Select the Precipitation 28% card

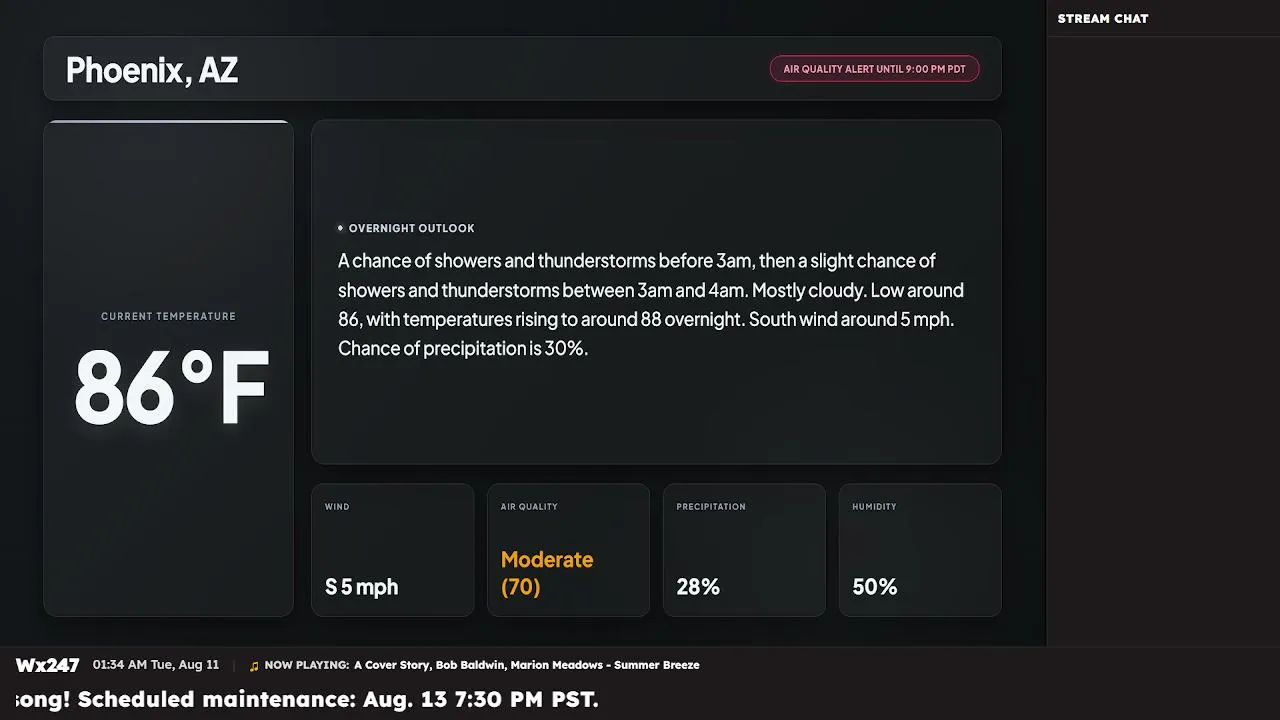point(744,550)
